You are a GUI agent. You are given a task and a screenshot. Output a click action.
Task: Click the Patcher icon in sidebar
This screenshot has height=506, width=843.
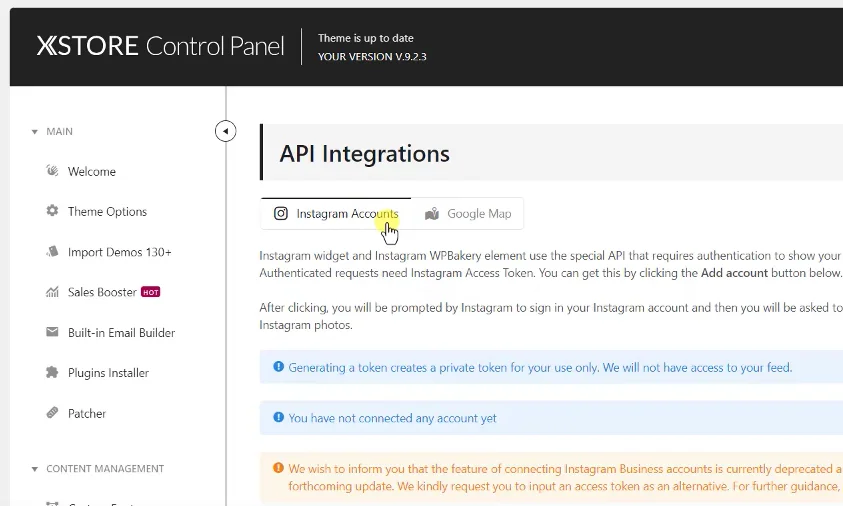[52, 413]
